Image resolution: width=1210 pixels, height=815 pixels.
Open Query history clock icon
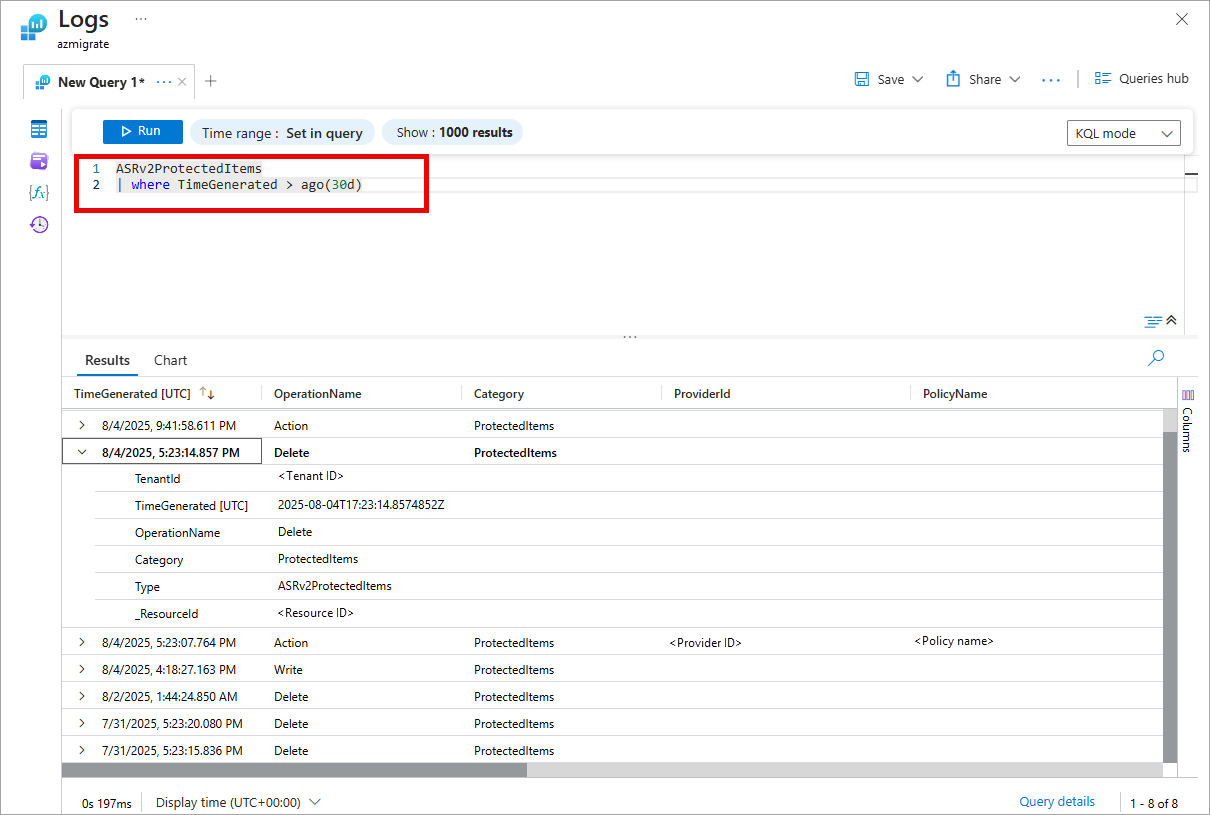click(39, 225)
